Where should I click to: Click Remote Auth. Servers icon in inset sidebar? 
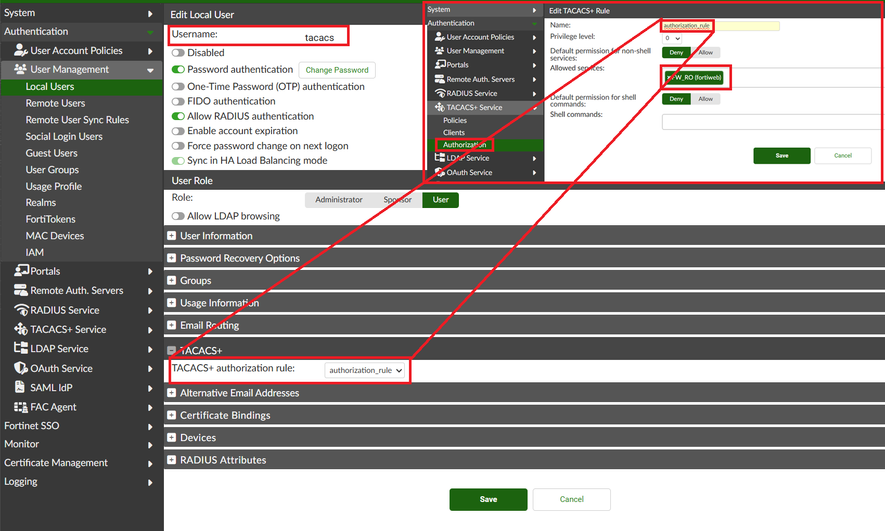coord(440,79)
